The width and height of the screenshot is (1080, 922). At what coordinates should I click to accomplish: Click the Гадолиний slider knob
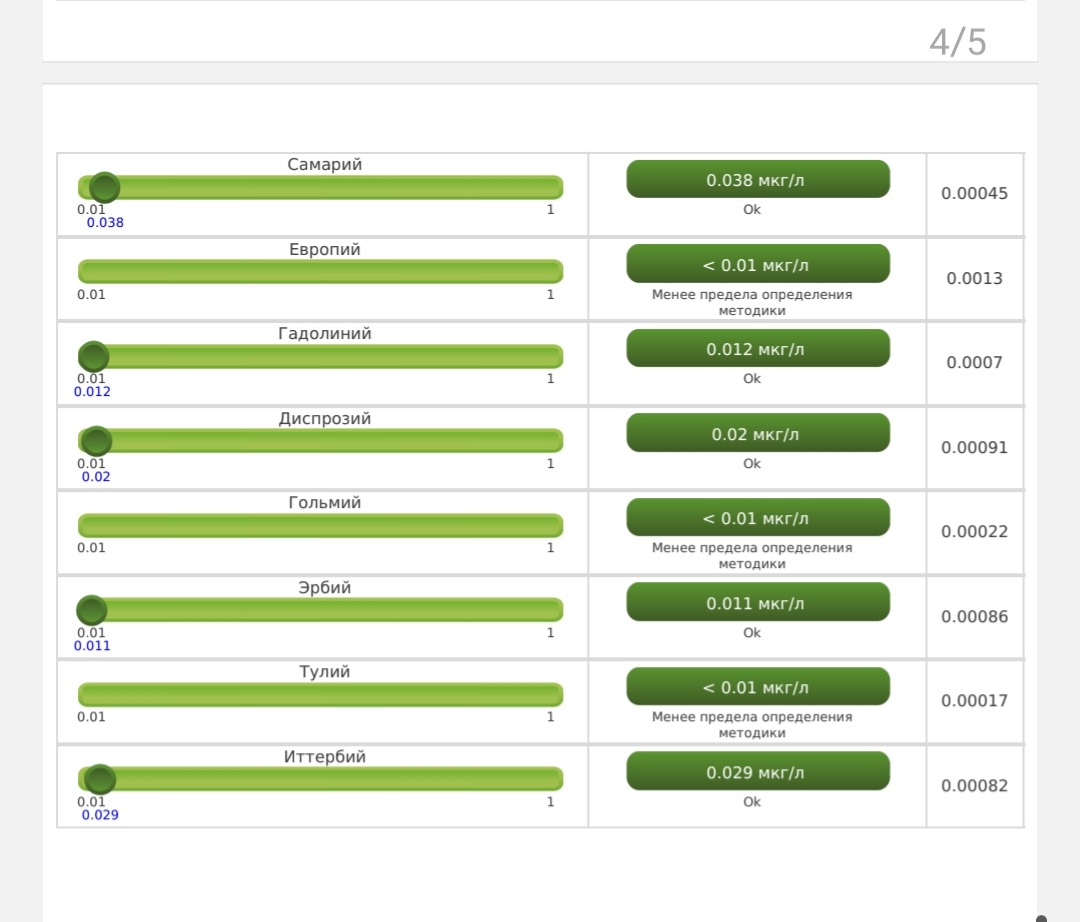[x=93, y=356]
